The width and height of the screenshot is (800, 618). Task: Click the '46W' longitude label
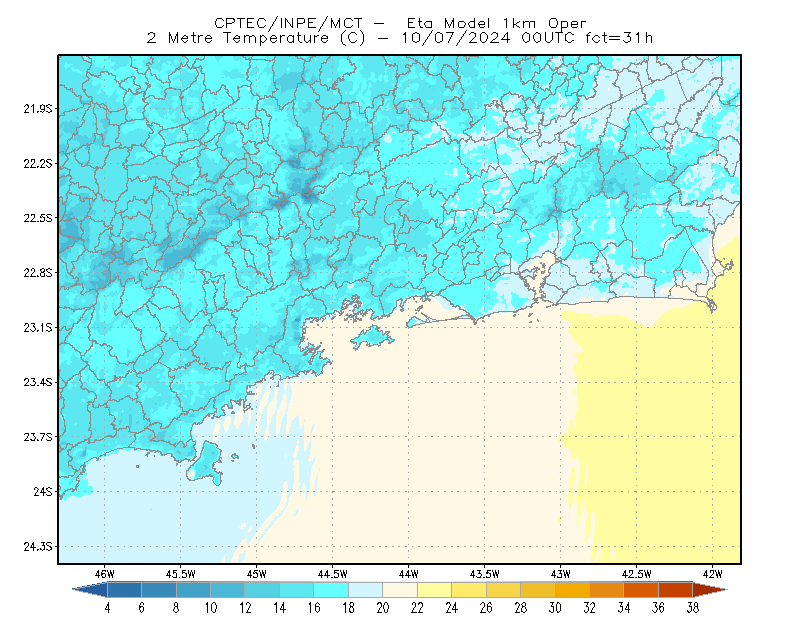[x=105, y=574]
